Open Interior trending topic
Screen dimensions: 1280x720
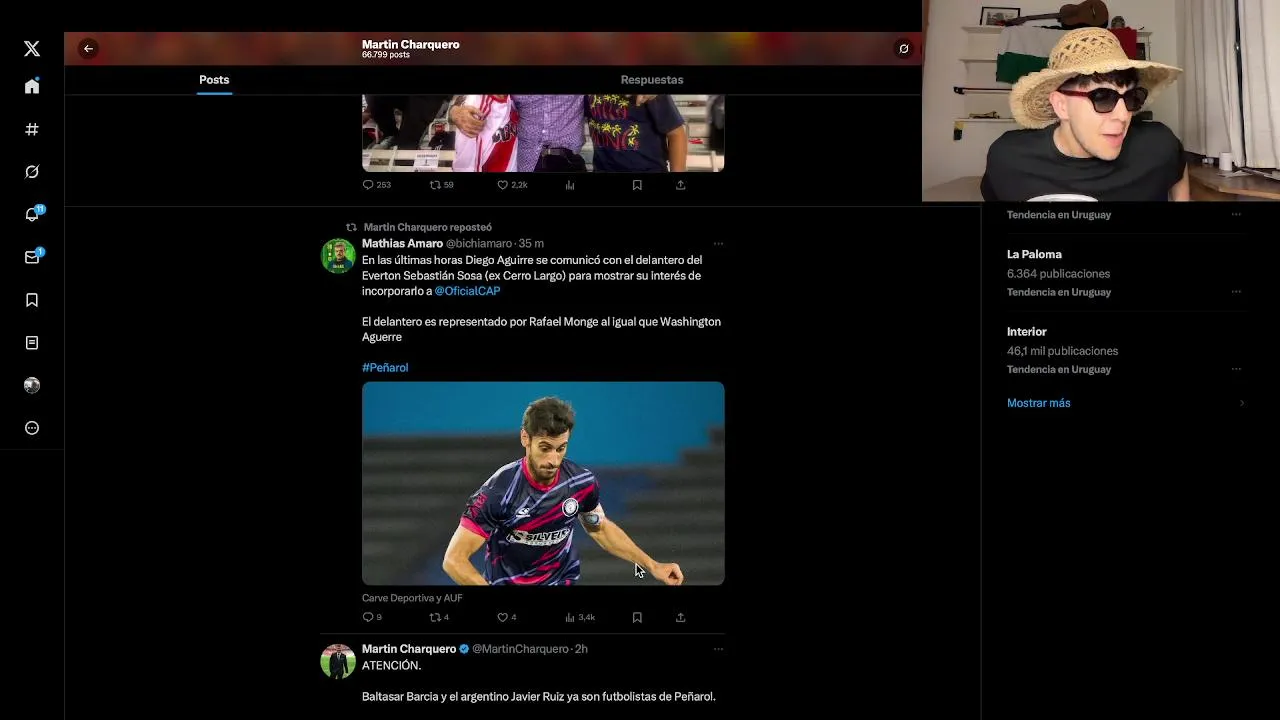(x=1026, y=331)
